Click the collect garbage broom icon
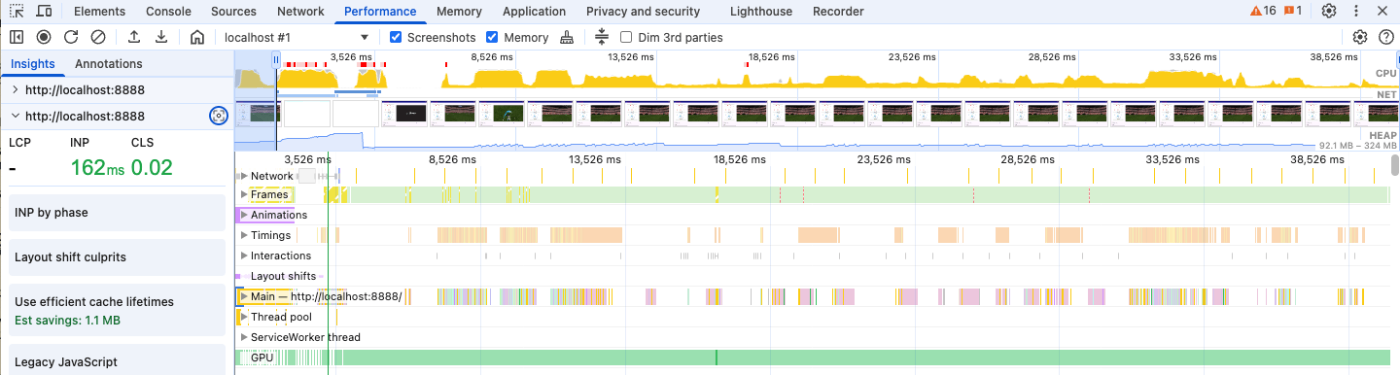 568,37
